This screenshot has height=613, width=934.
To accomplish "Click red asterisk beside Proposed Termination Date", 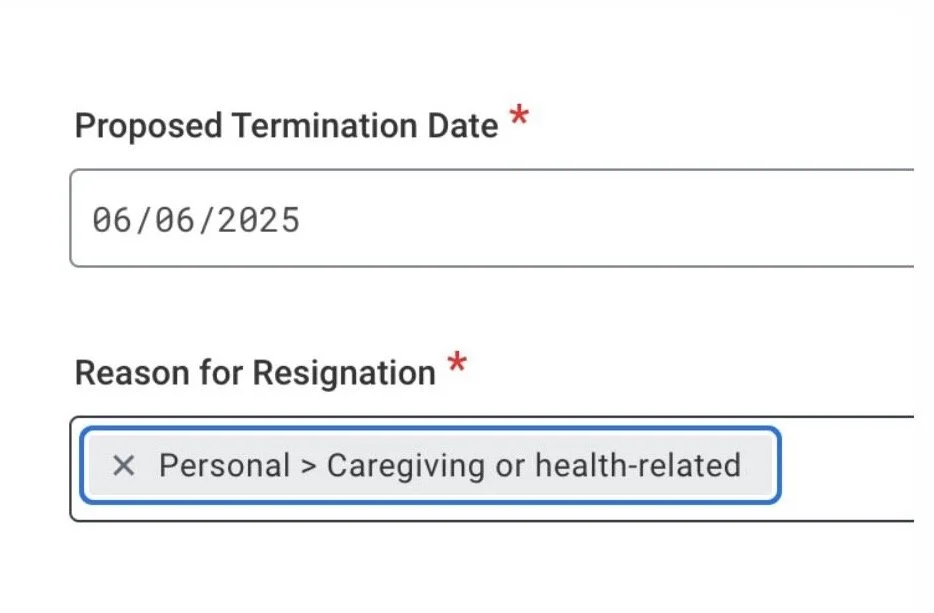I will (519, 114).
